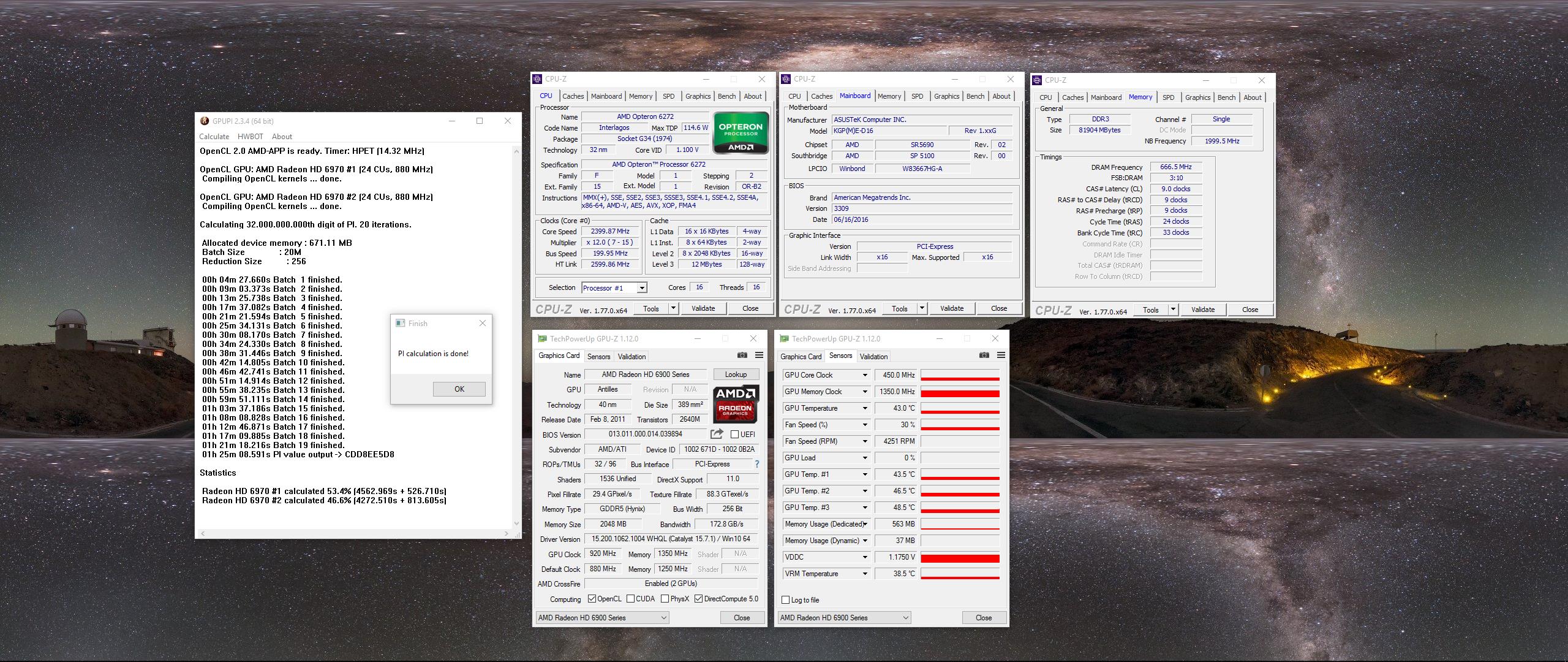This screenshot has height=662, width=1568.
Task: Click the GPU-Z icon in Sensors window title
Action: pyautogui.click(x=784, y=339)
